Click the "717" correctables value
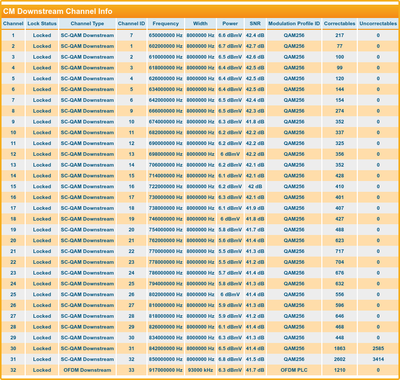The width and height of the screenshot is (400, 380). [339, 251]
